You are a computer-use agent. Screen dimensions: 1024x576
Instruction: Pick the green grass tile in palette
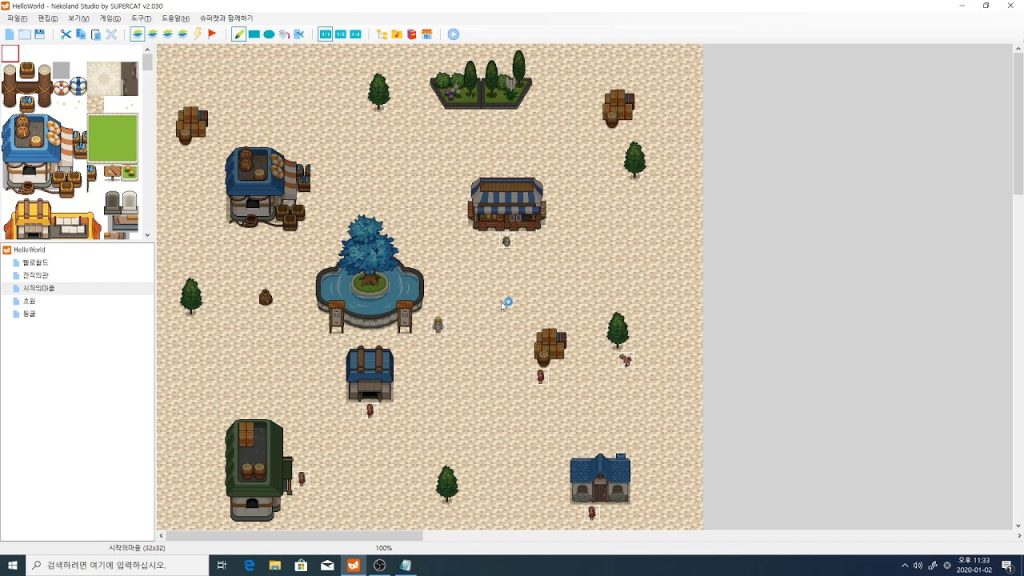point(112,138)
